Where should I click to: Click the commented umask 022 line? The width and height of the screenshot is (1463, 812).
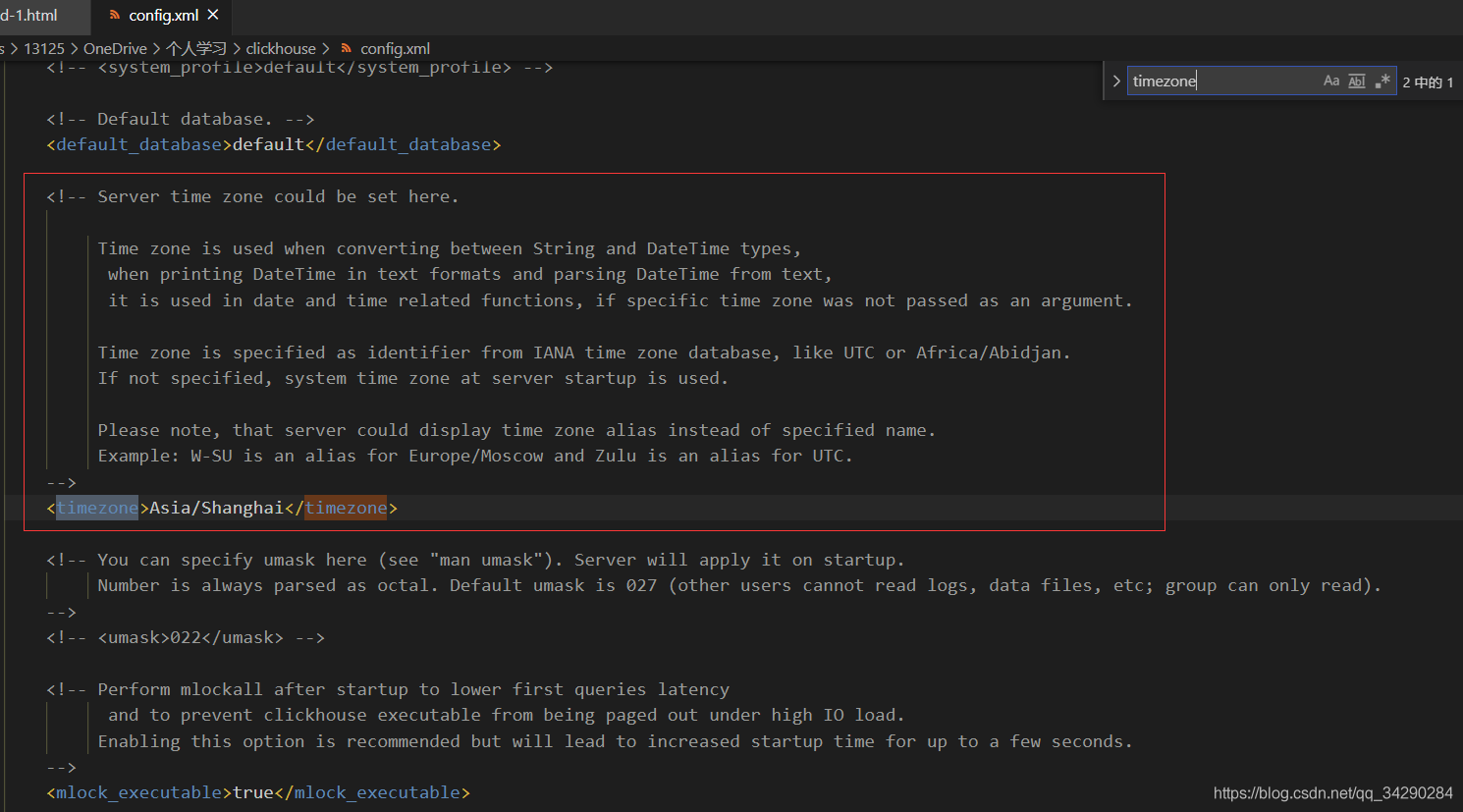[x=186, y=637]
